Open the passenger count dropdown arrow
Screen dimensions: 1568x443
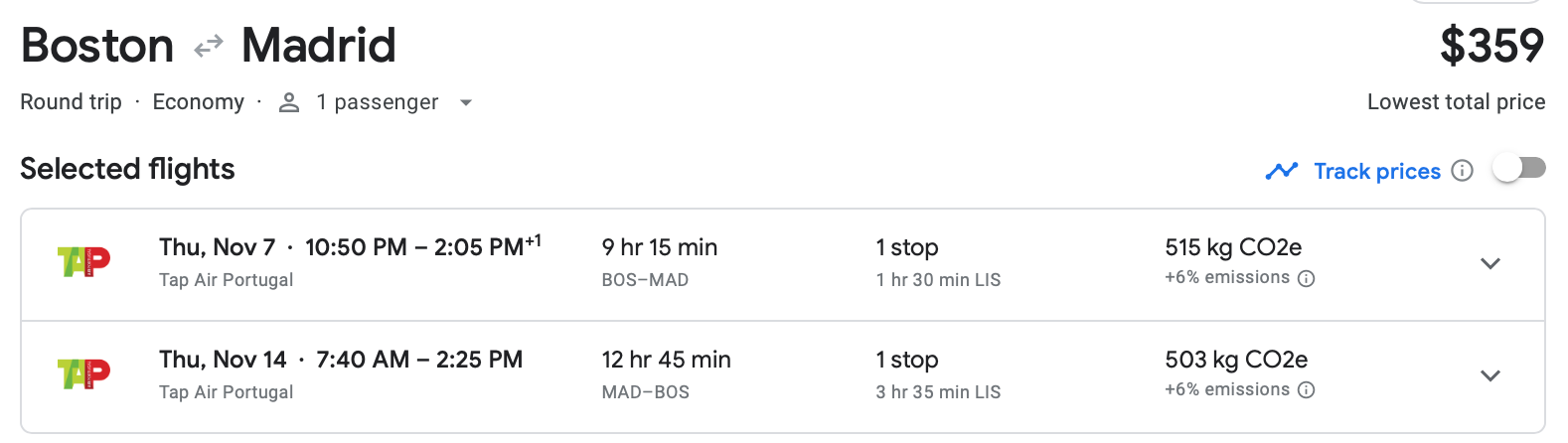pyautogui.click(x=466, y=102)
